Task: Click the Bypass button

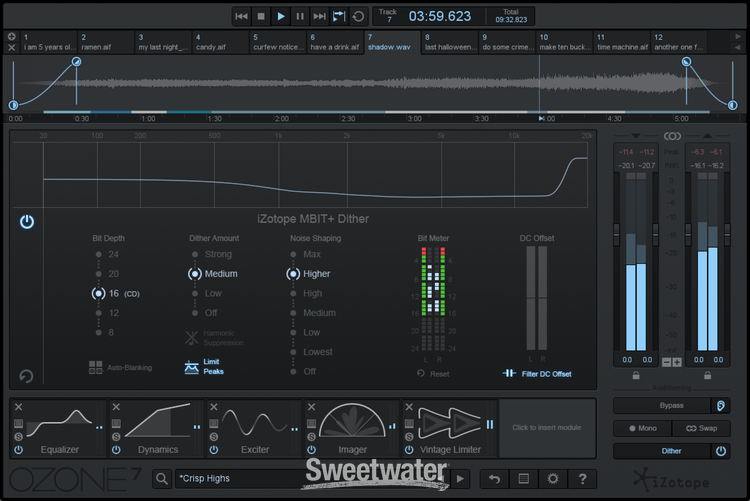Action: (662, 405)
